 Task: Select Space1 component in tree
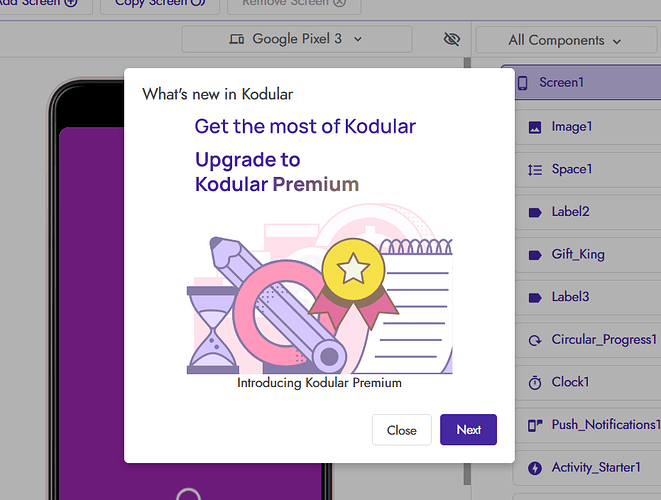[x=588, y=169]
